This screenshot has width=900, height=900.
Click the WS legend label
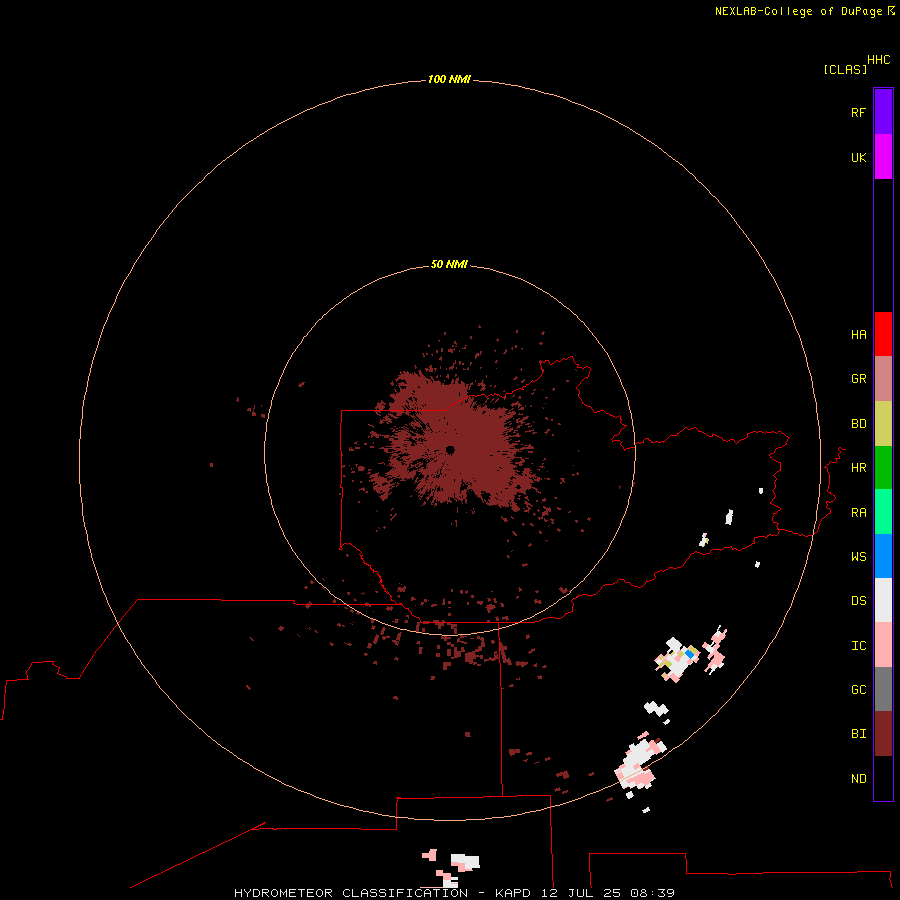pyautogui.click(x=859, y=556)
